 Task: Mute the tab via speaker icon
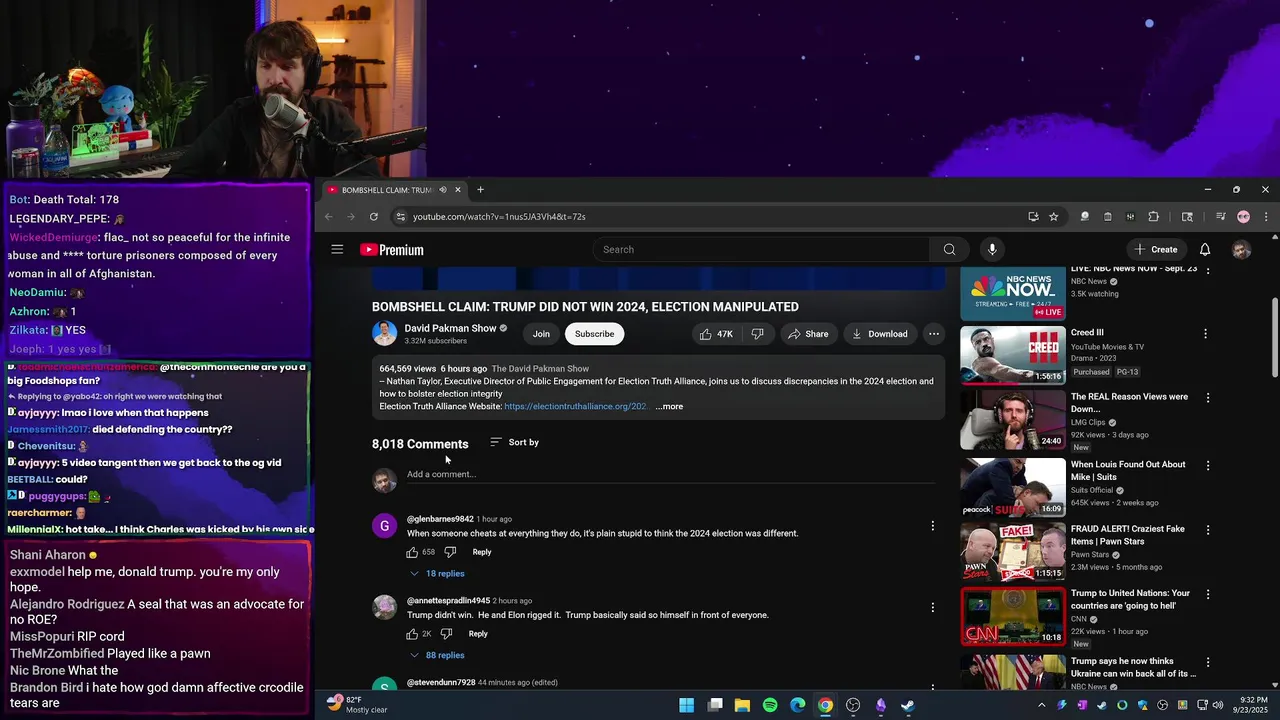(443, 189)
